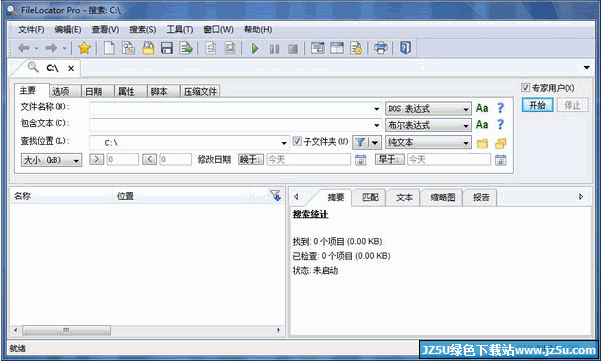Viewport: 602px width, 362px height.
Task: Open the tab list dropdown arrow at right
Action: point(587,68)
